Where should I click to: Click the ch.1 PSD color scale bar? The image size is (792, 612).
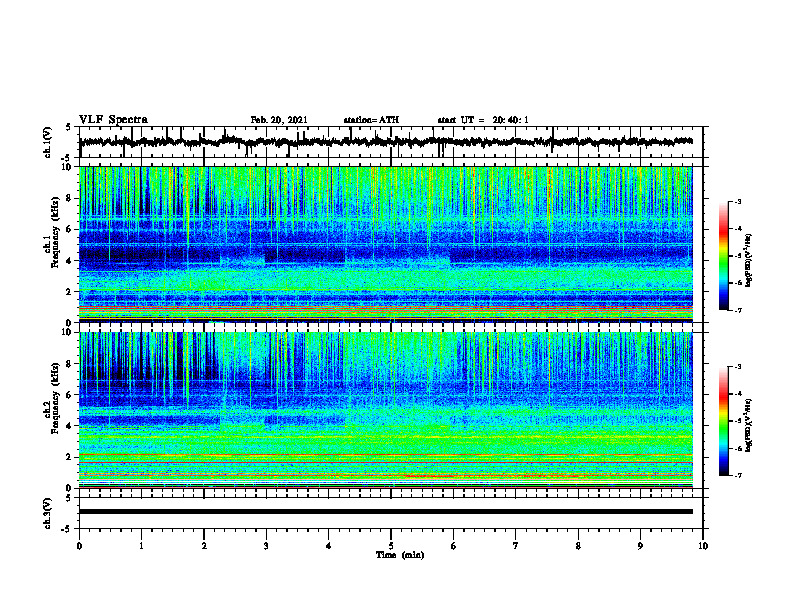(x=723, y=256)
